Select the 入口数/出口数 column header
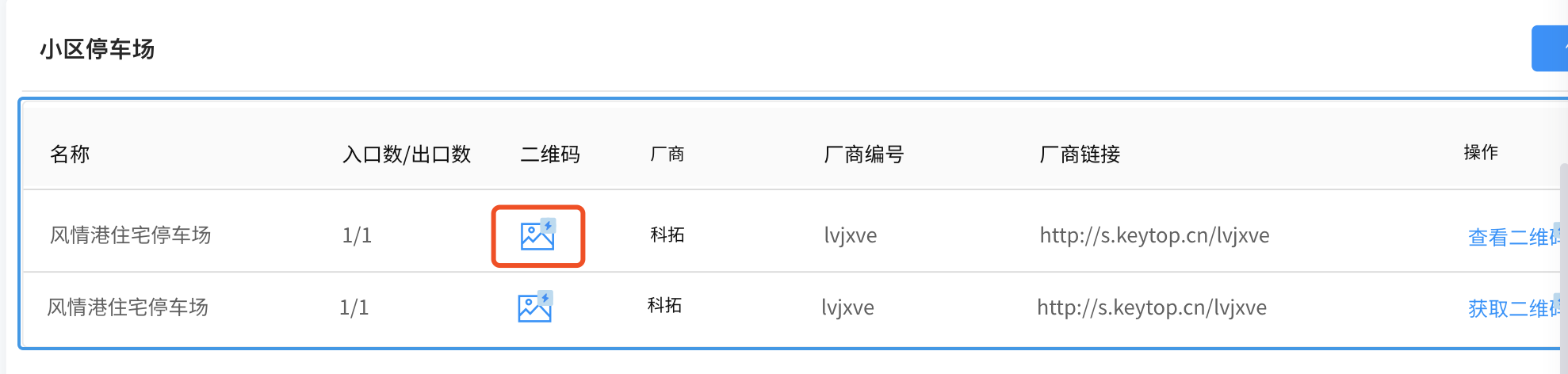The width and height of the screenshot is (1568, 374). point(407,154)
